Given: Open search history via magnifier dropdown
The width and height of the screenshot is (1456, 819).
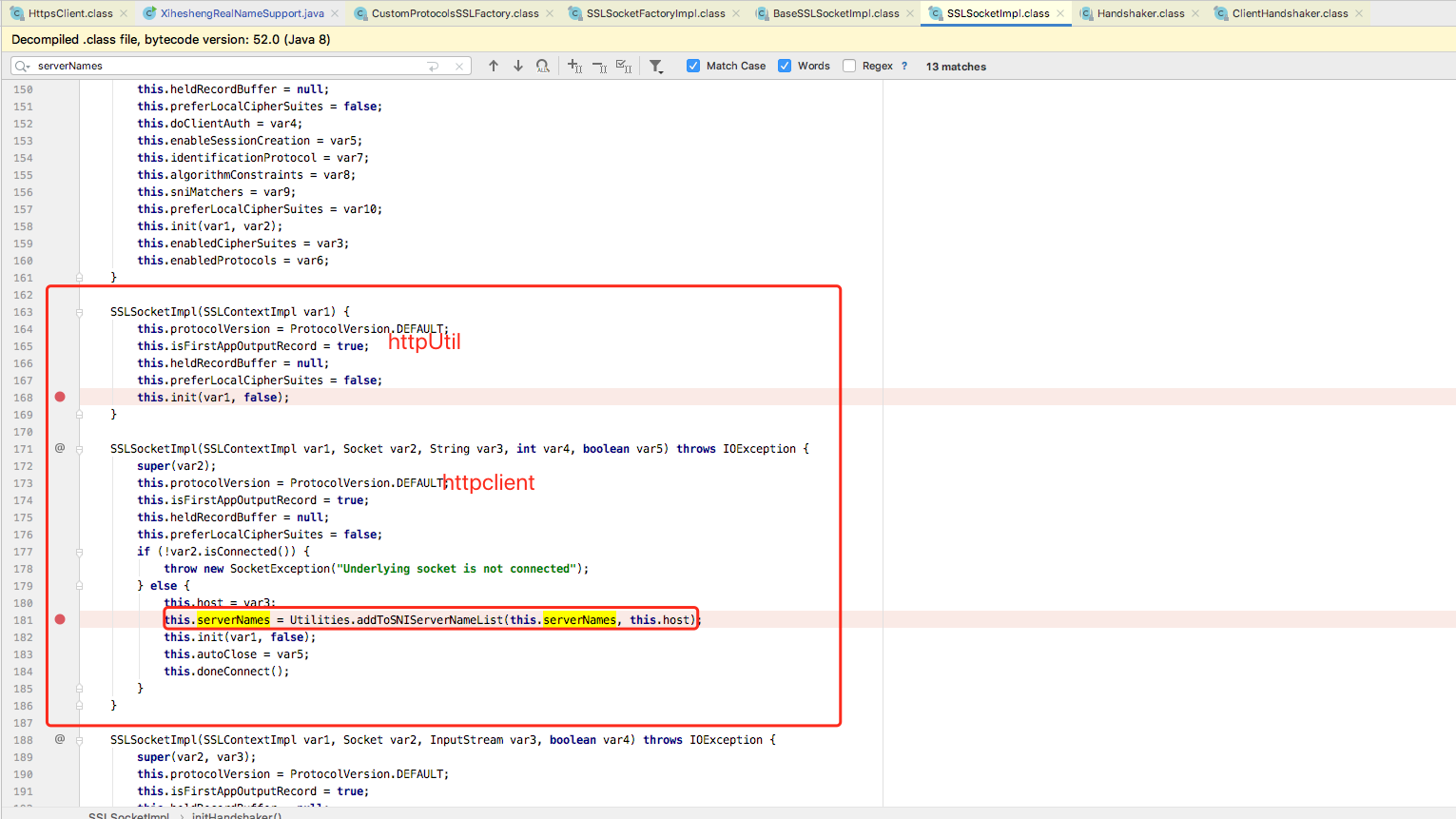Looking at the screenshot, I should coord(21,66).
